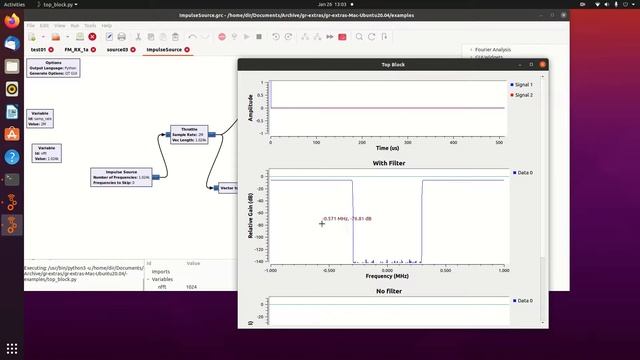
Task: Click the Disable block icon
Action: coord(317,37)
